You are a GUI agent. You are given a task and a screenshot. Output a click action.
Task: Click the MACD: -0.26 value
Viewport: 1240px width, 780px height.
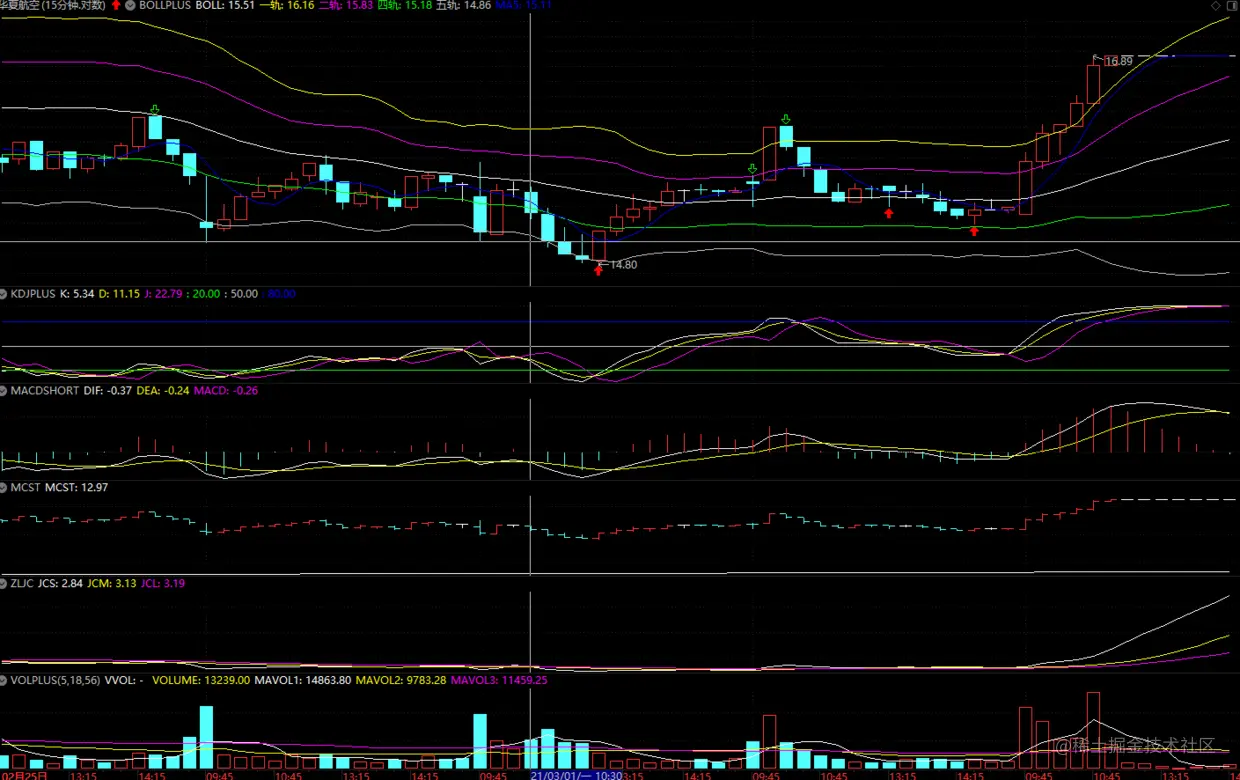[226, 390]
